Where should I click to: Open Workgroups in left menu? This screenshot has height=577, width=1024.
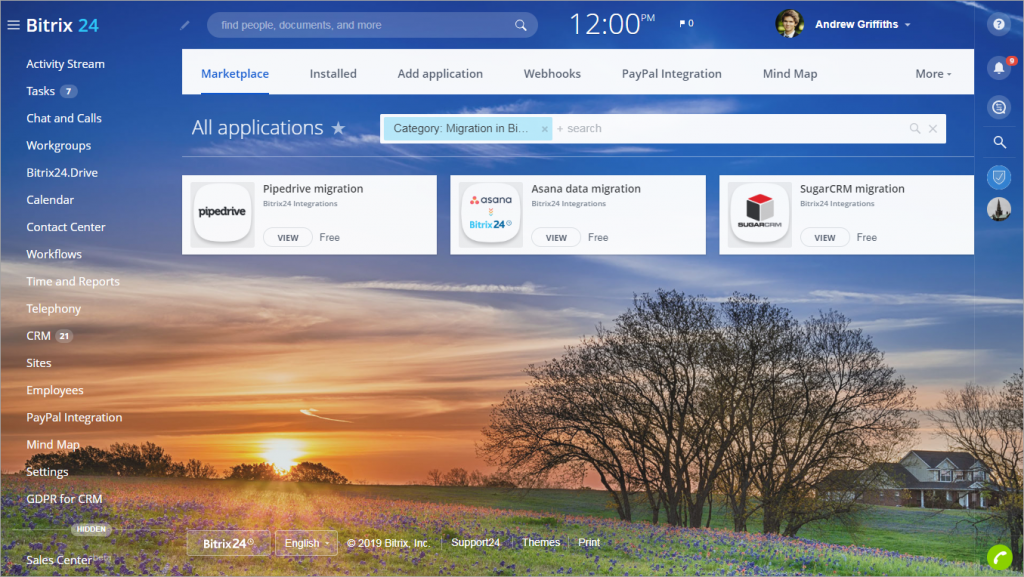click(x=58, y=146)
